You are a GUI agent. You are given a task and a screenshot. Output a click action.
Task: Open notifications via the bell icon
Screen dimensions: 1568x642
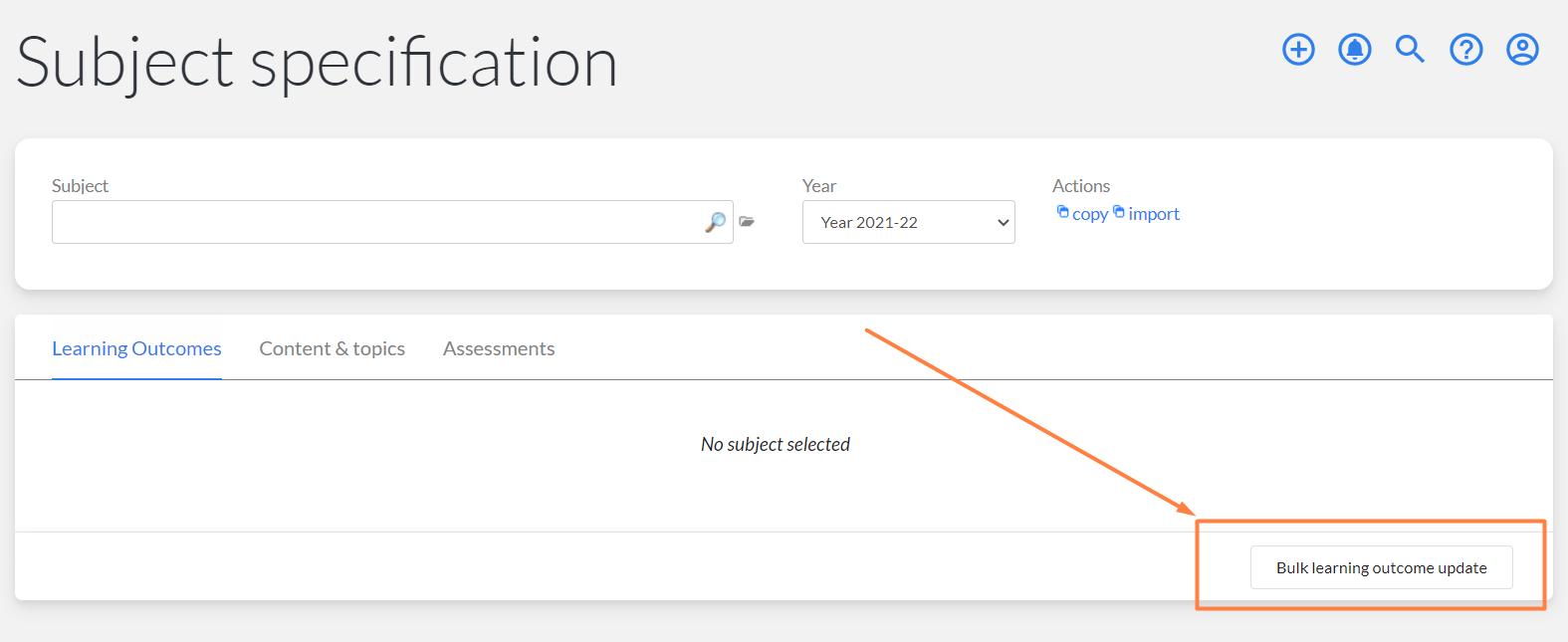(1354, 49)
